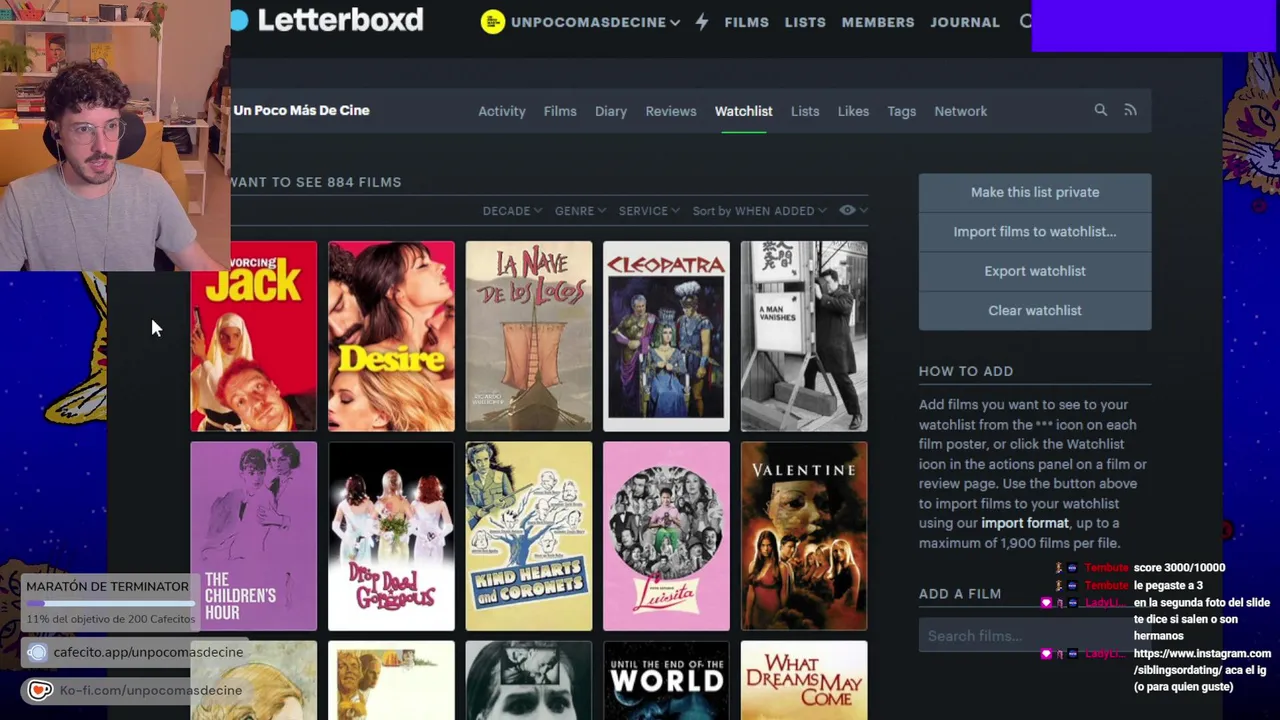
Task: Switch to the Network tab
Action: [960, 111]
